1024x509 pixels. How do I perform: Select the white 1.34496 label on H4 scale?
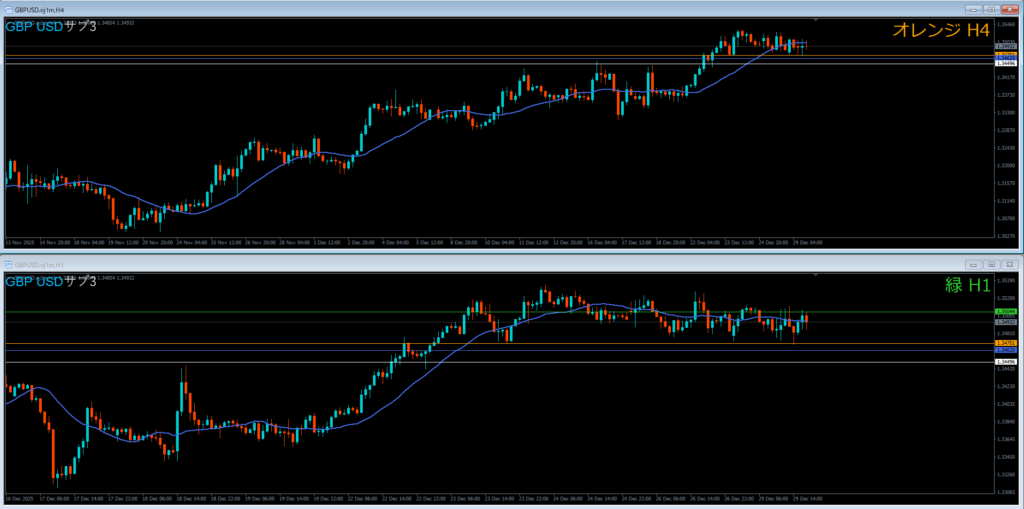[x=1005, y=63]
